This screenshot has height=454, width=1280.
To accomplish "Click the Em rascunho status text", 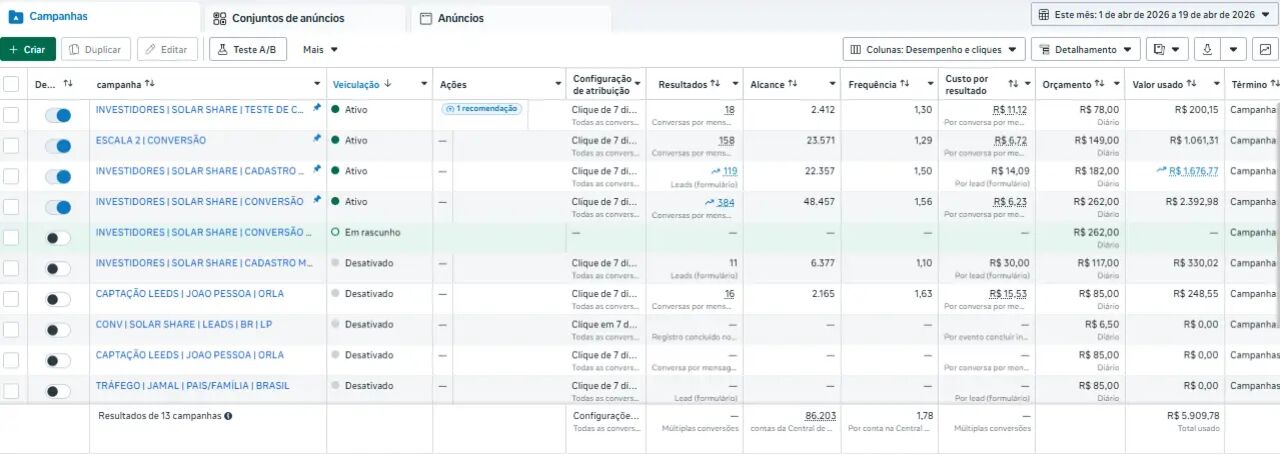I will 372,232.
